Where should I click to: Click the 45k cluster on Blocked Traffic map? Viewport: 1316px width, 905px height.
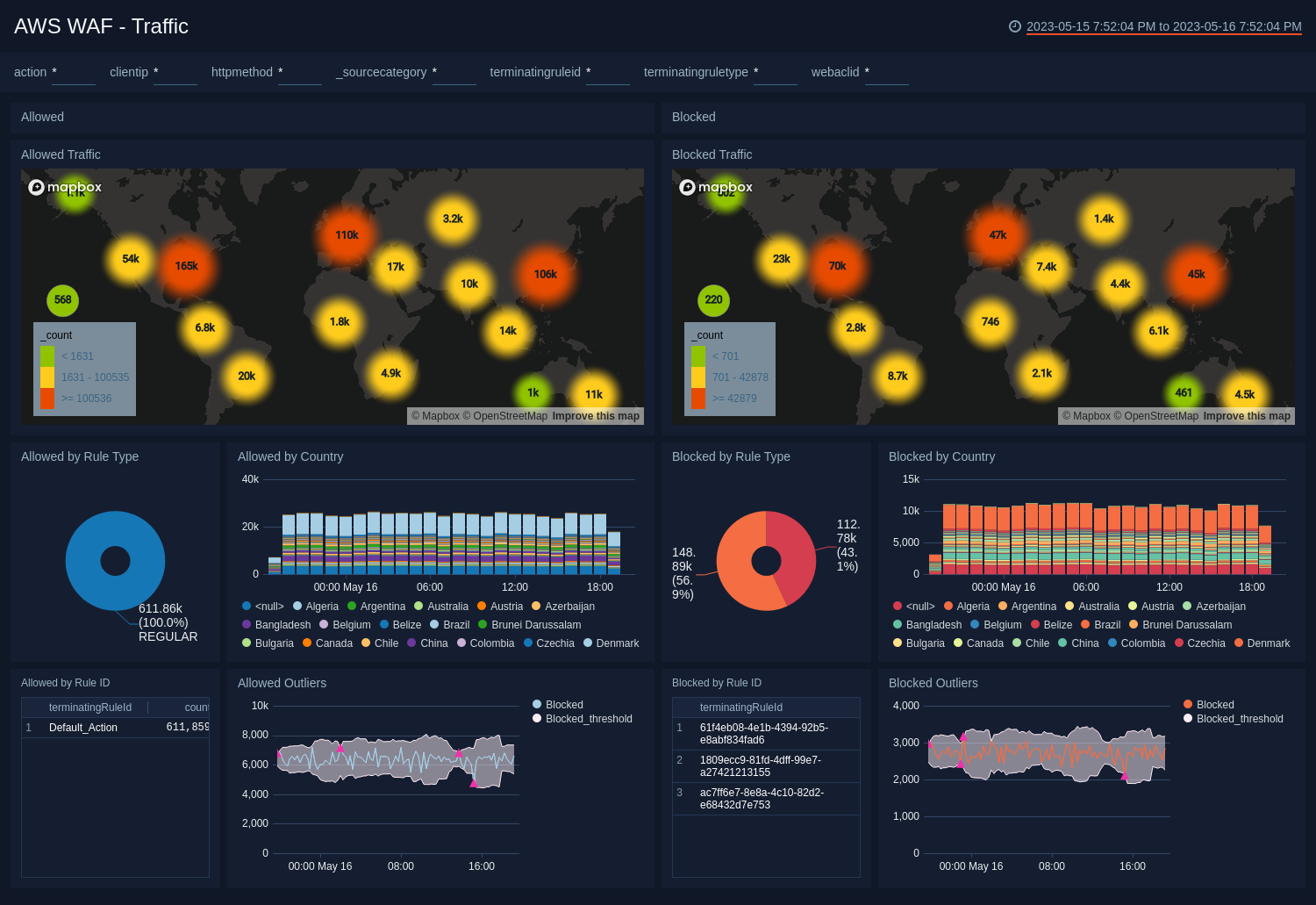1196,275
